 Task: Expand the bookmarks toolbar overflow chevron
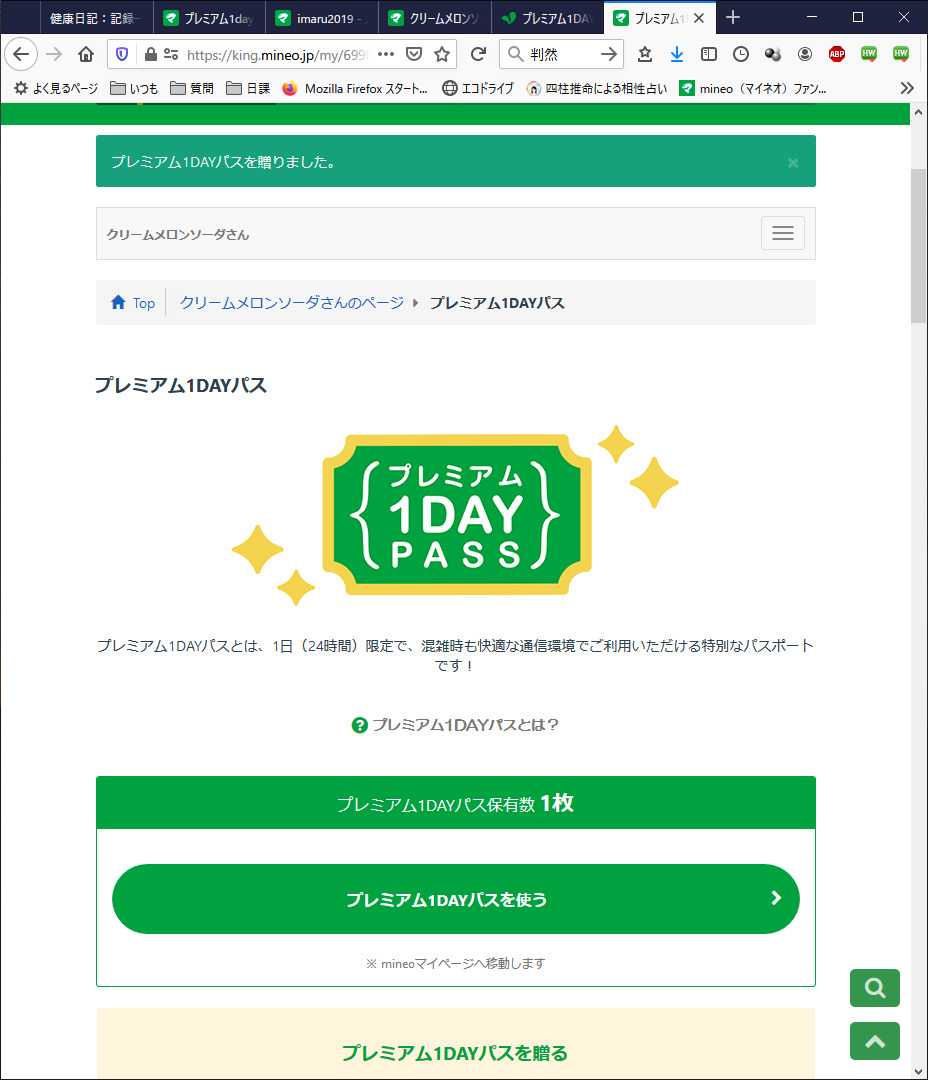pyautogui.click(x=906, y=88)
